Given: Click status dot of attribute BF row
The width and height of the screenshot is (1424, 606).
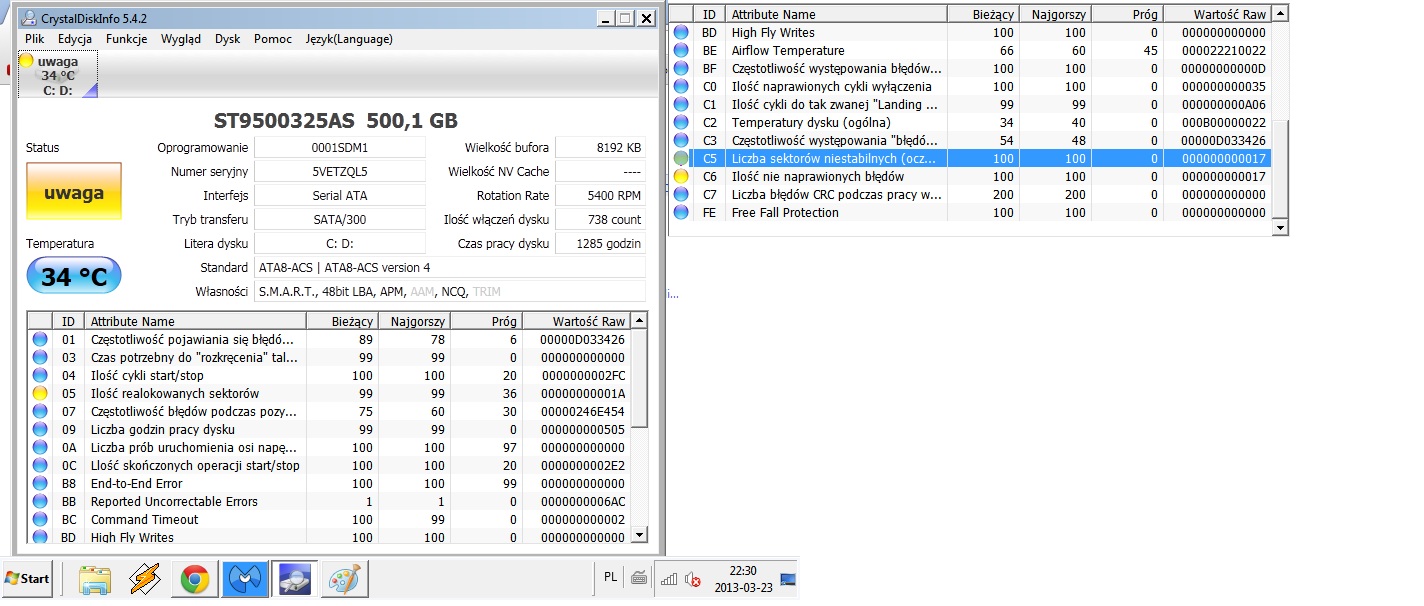Looking at the screenshot, I should 681,68.
